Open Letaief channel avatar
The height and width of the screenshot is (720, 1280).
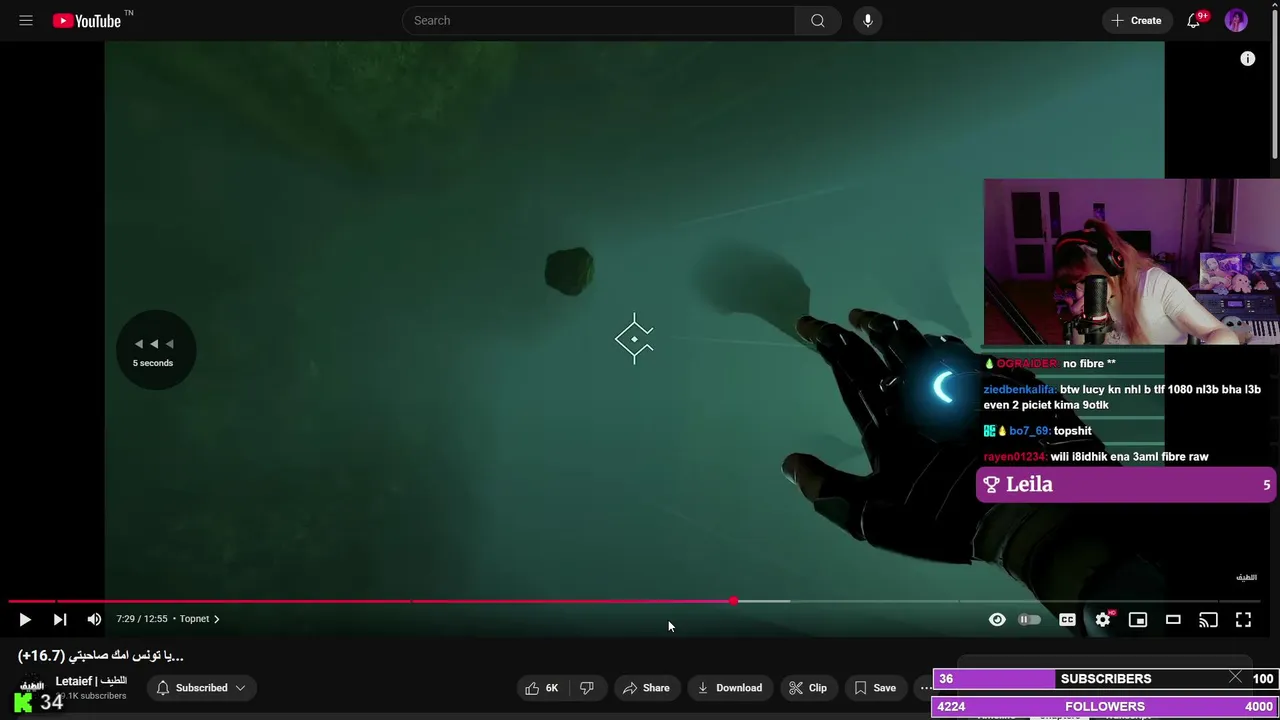[x=32, y=688]
